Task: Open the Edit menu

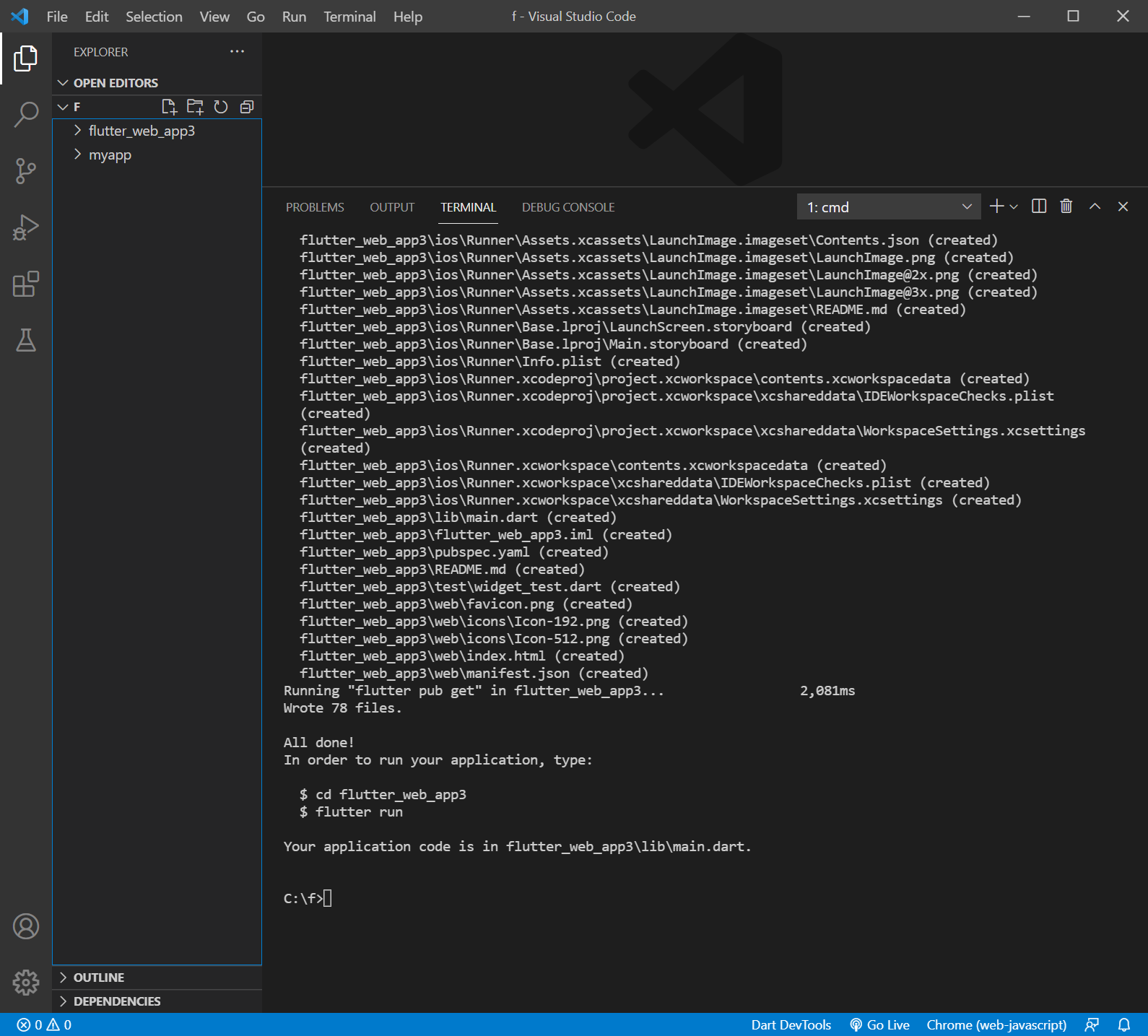Action: coord(97,17)
